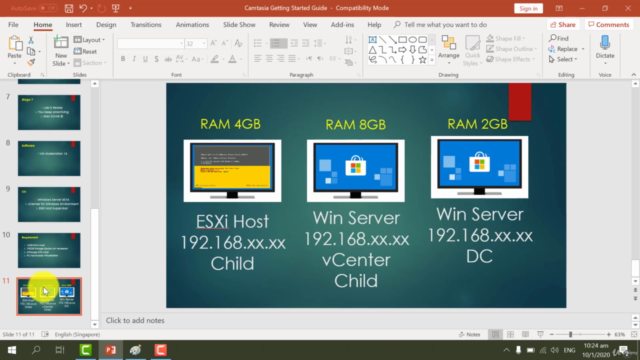The image size is (640, 360).
Task: Toggle the Notes pane button
Action: (x=470, y=334)
